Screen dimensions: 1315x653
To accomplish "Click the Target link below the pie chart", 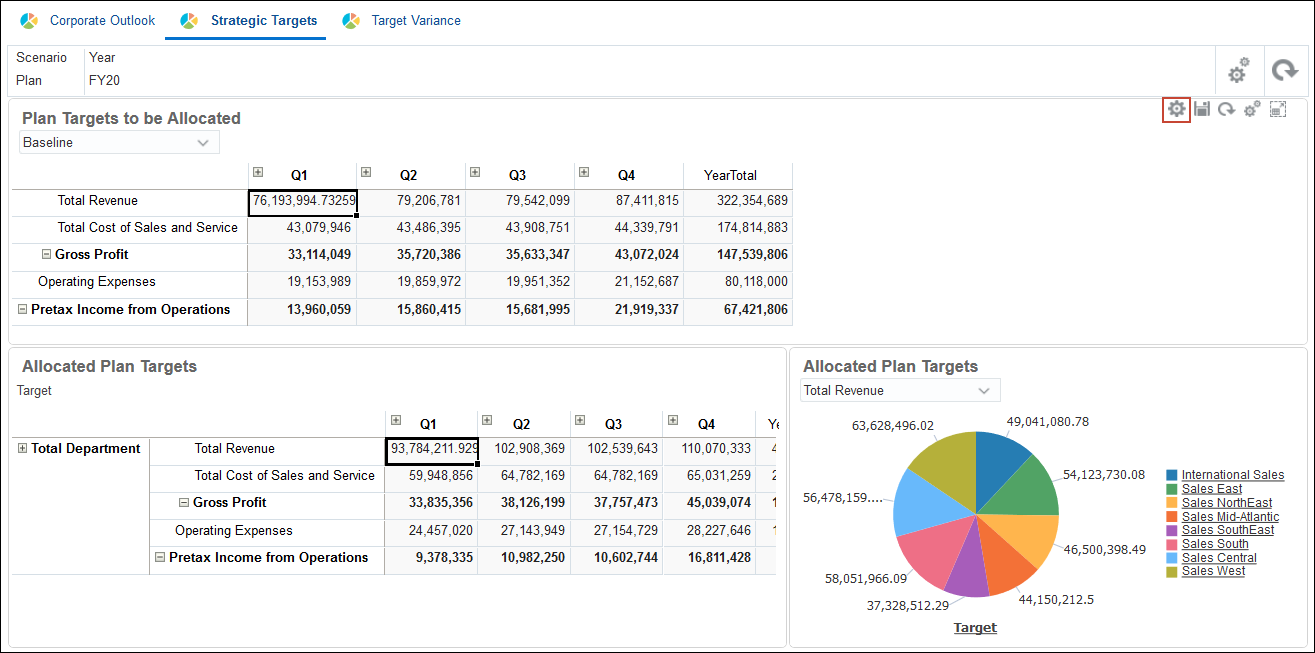I will point(975,627).
